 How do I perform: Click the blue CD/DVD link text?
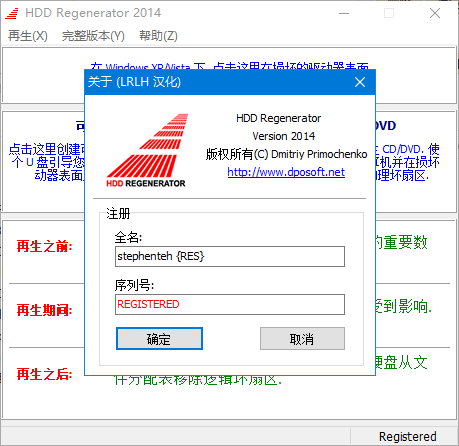pos(408,162)
